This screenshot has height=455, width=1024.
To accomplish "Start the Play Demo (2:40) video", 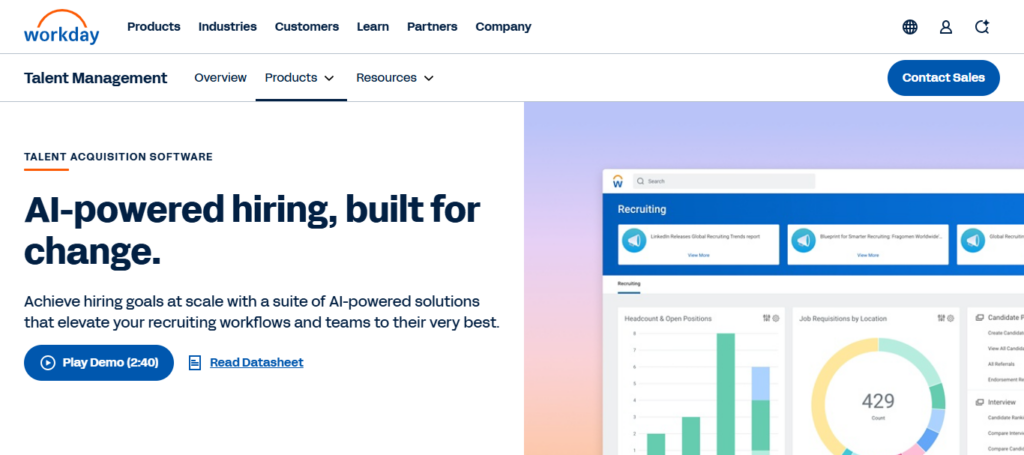I will coord(99,362).
